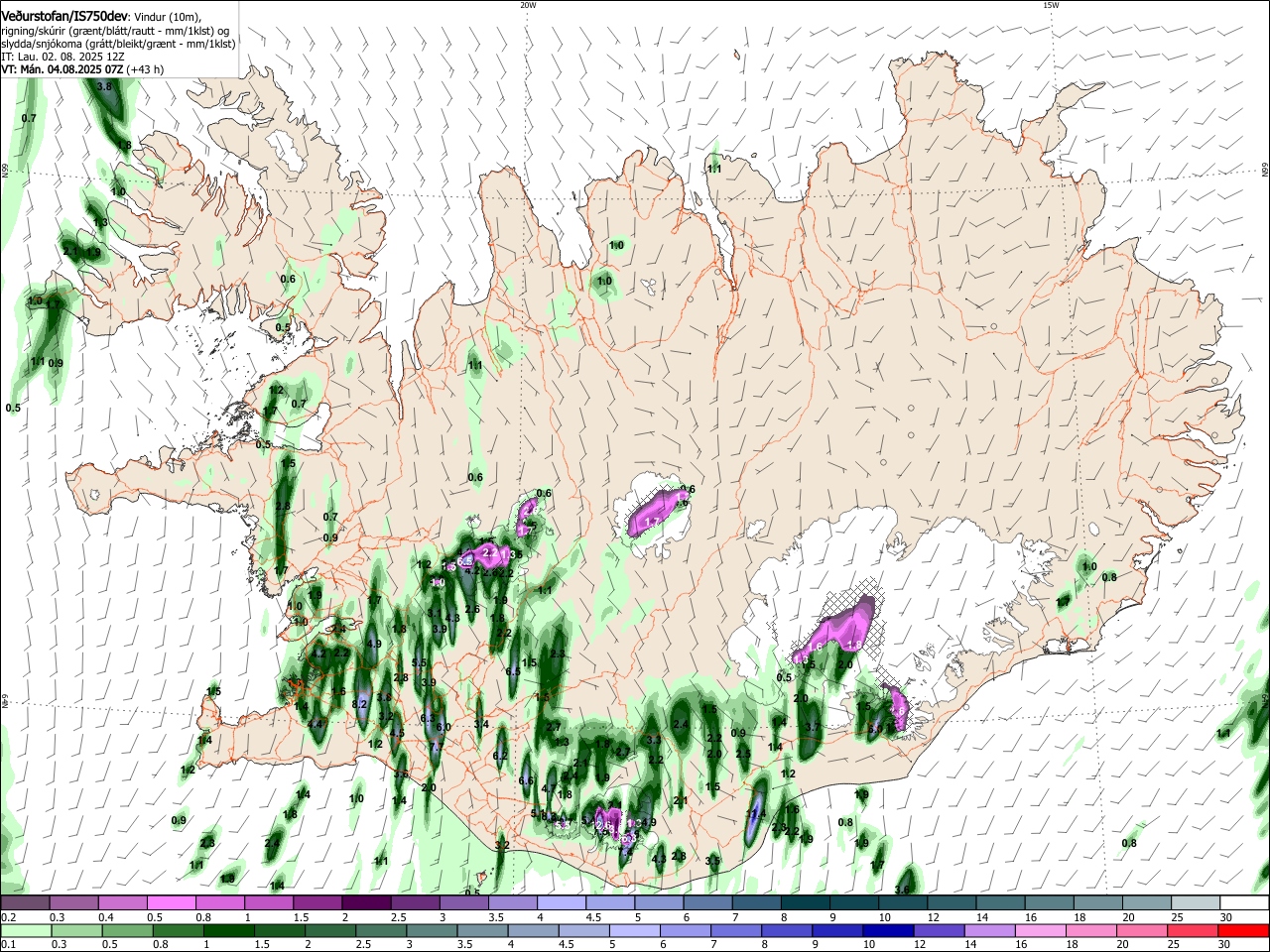Pick the medium blue 8 swatch, lower legend row
1270x952 pixels.
point(788,930)
